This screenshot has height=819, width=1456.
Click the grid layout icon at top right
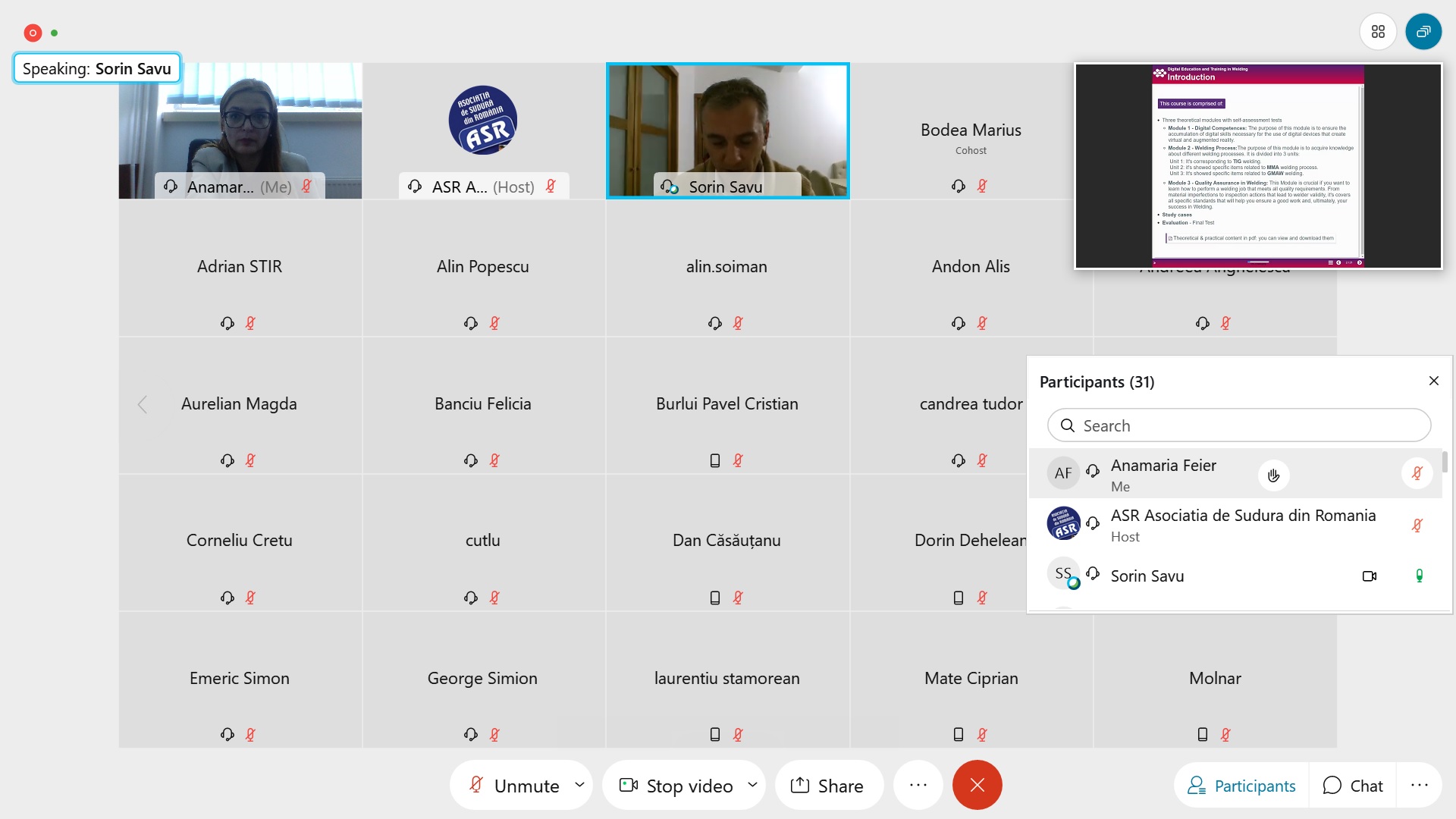(x=1378, y=32)
